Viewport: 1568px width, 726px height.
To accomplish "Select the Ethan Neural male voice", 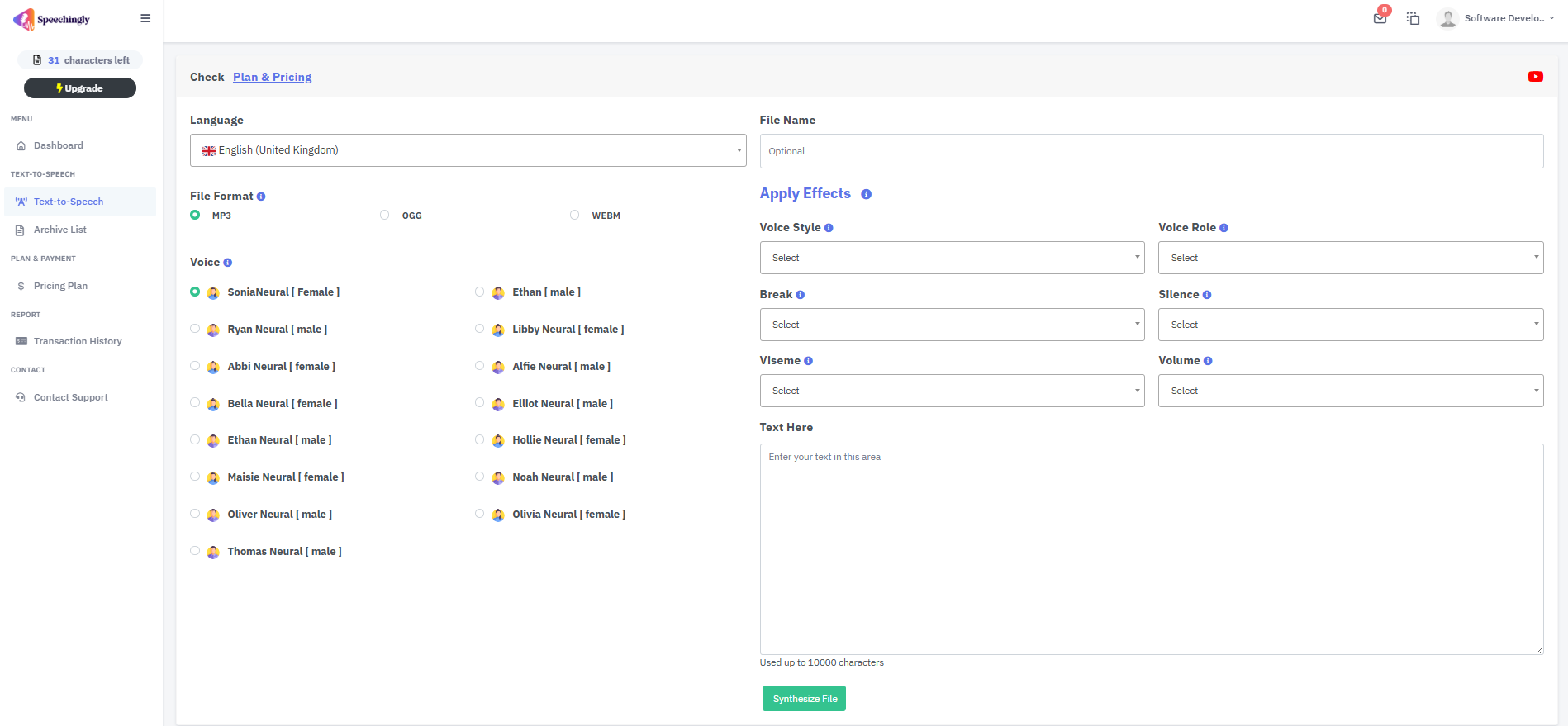I will 195,439.
